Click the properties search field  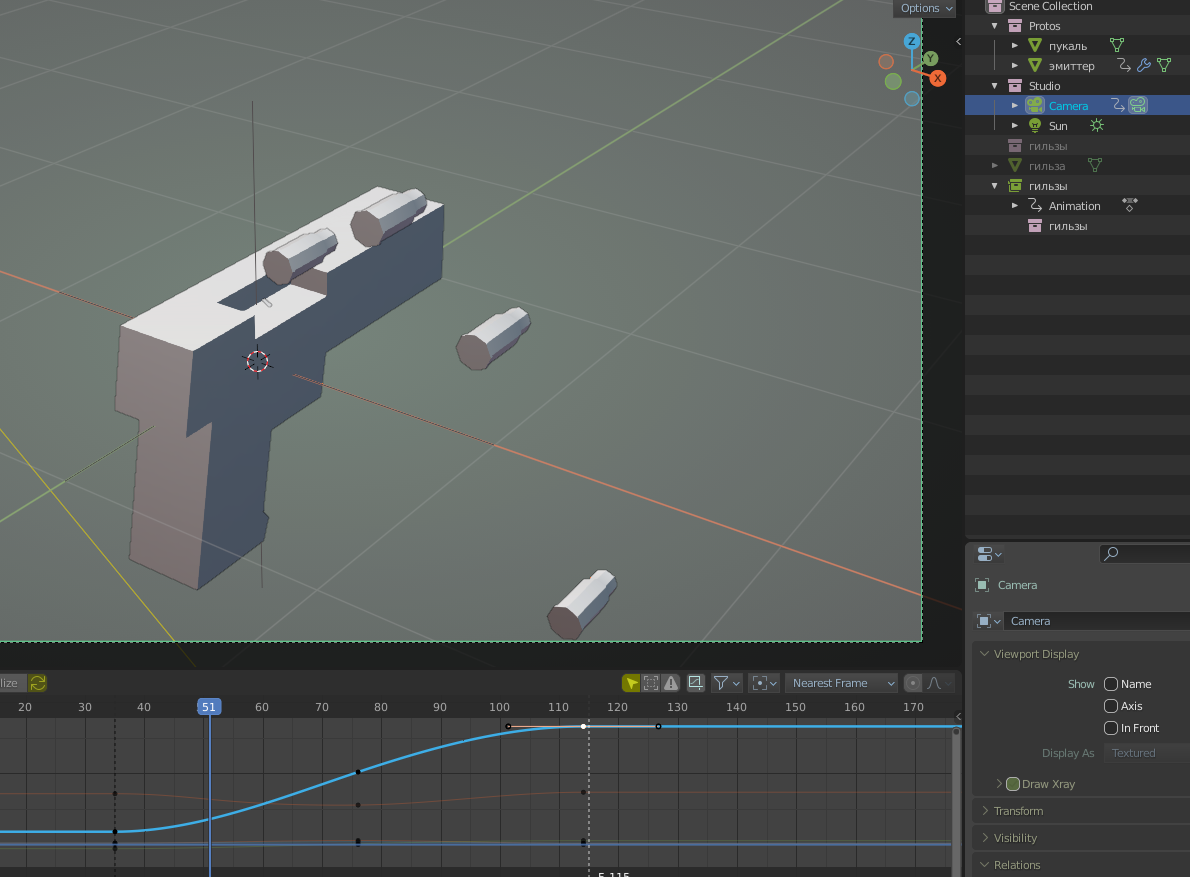pos(1144,554)
